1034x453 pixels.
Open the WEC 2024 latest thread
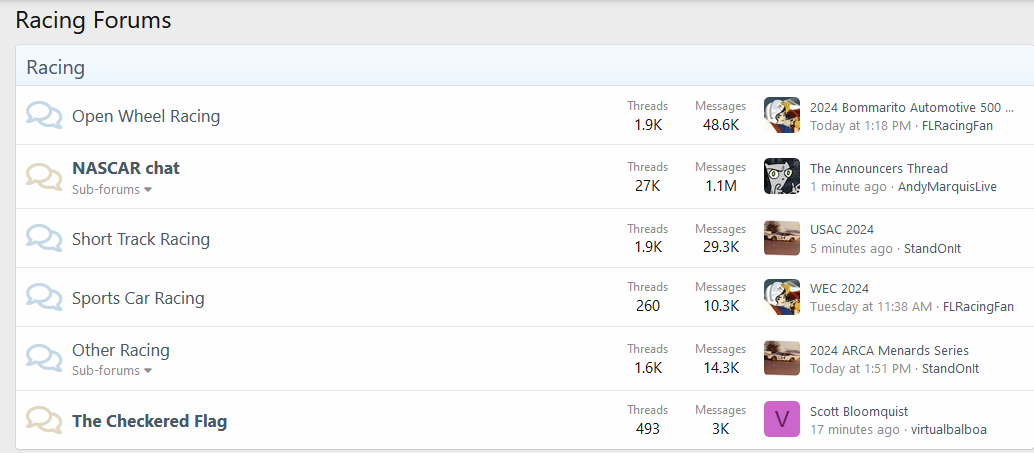[839, 289]
